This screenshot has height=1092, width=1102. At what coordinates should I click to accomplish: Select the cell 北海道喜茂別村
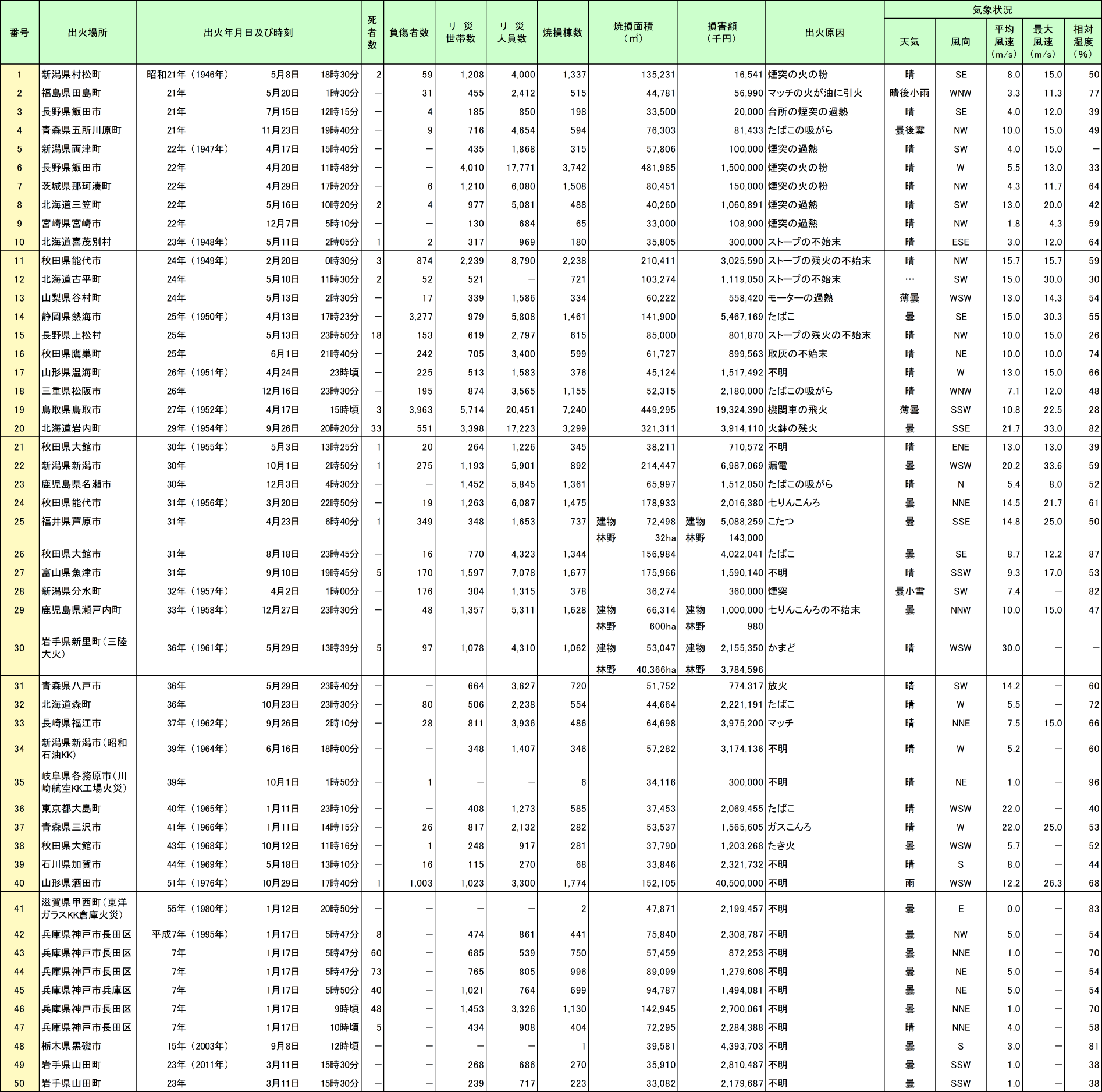[x=76, y=242]
